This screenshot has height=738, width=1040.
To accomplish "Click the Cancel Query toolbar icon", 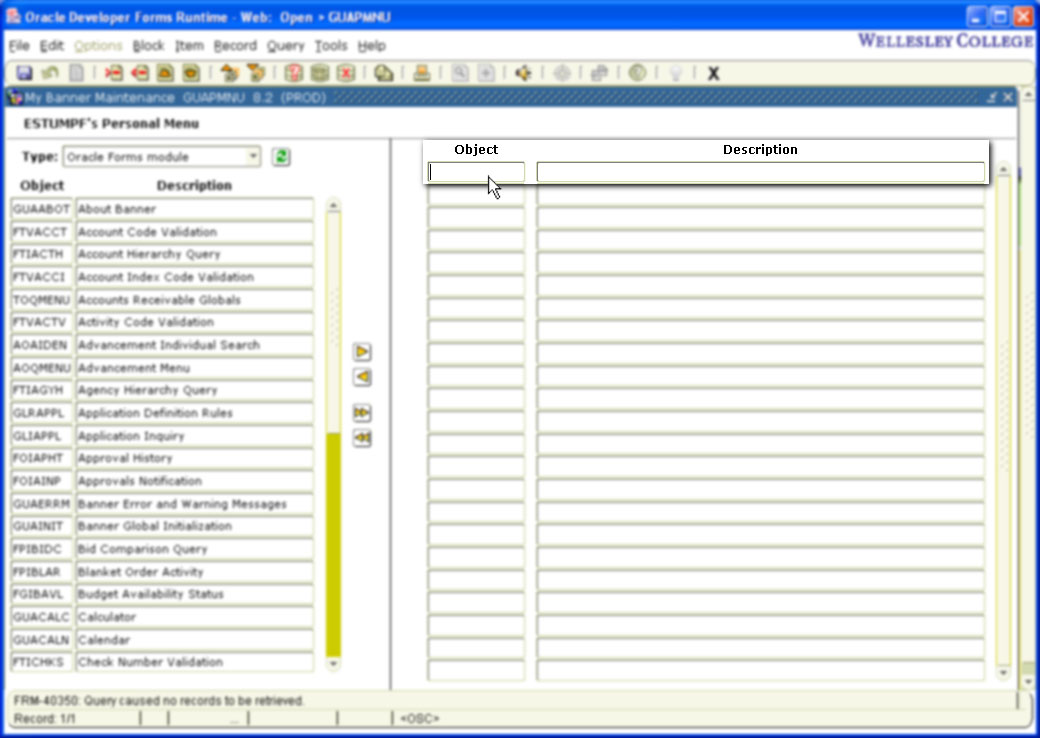I will click(x=346, y=73).
